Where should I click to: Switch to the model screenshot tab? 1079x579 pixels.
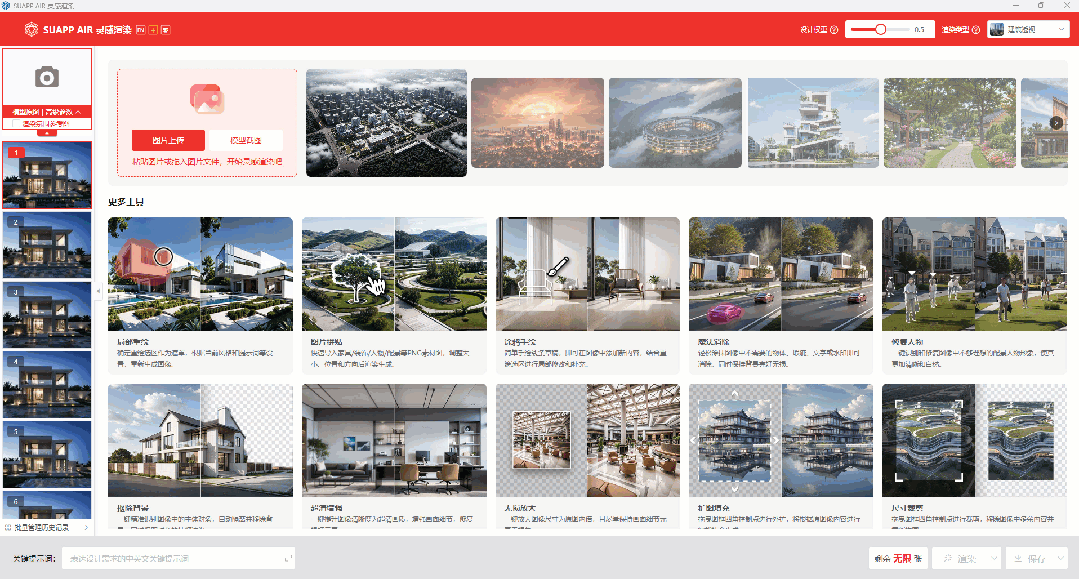click(x=245, y=140)
